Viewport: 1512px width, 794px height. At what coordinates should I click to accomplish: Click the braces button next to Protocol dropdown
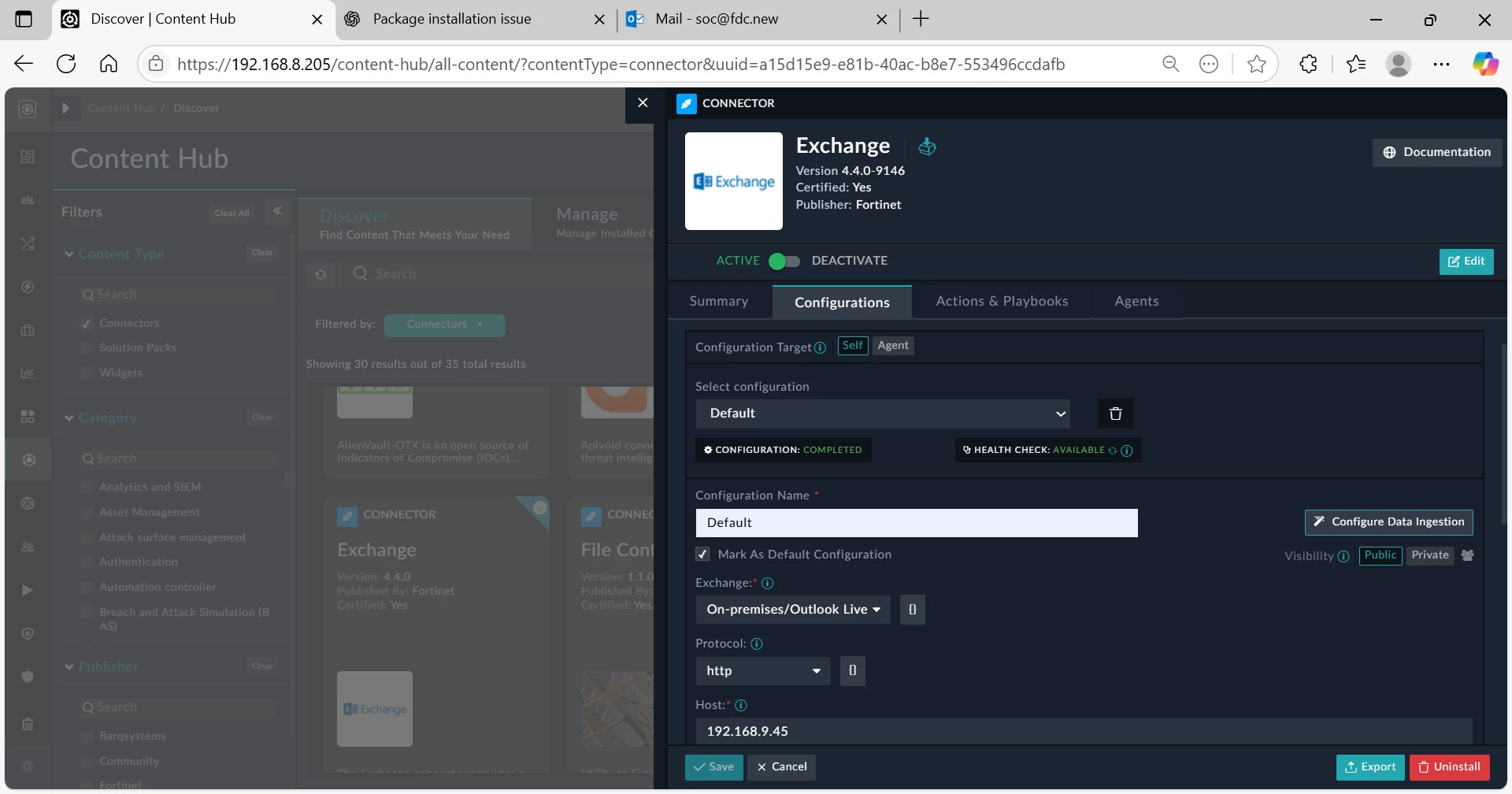[852, 671]
